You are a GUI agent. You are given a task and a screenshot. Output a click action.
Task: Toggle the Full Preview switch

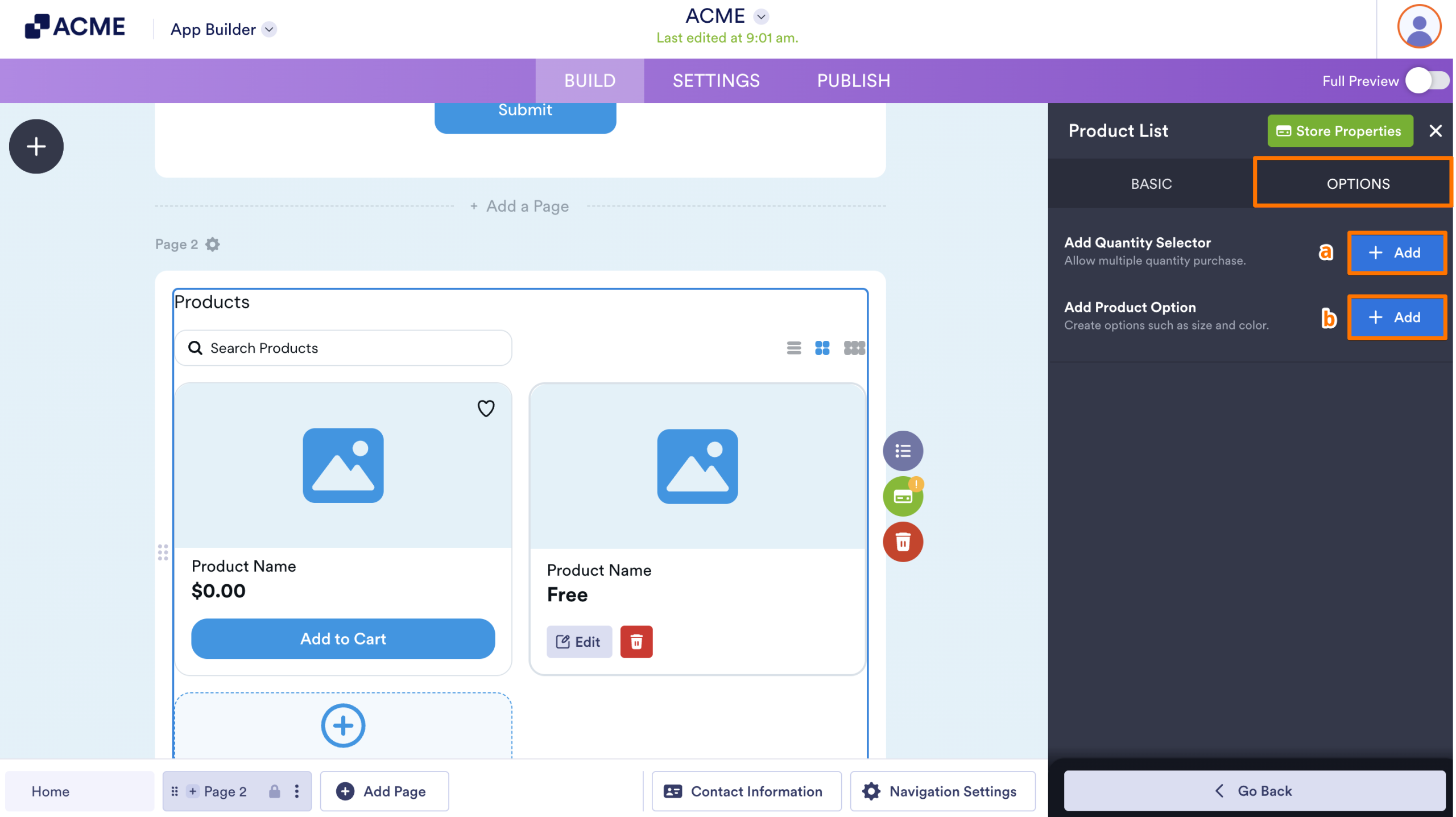coord(1428,81)
